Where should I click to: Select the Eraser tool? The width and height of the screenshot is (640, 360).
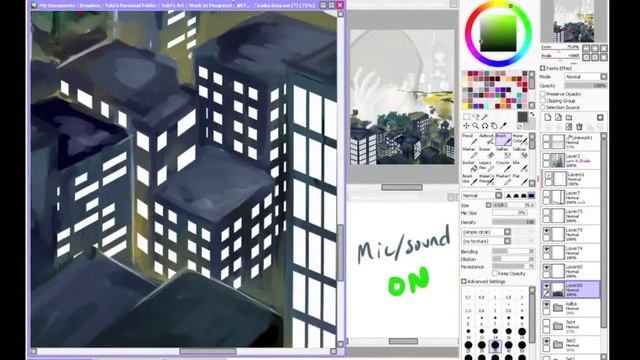(486, 153)
